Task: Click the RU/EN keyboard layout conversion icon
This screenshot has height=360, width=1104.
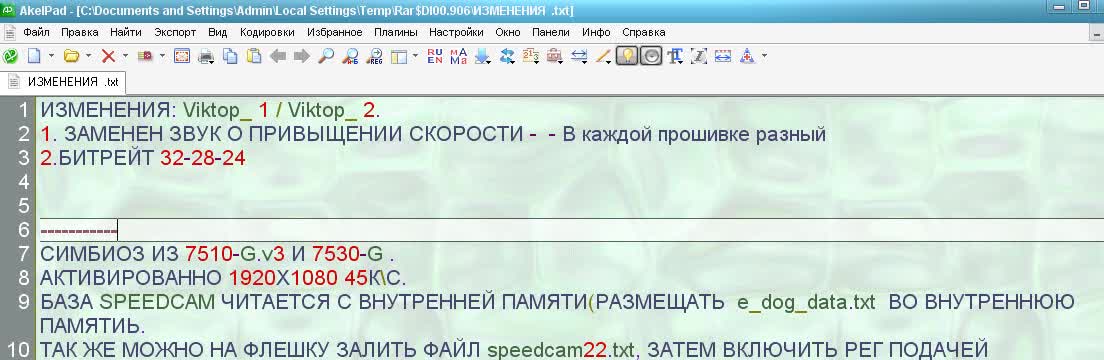Action: (x=435, y=56)
